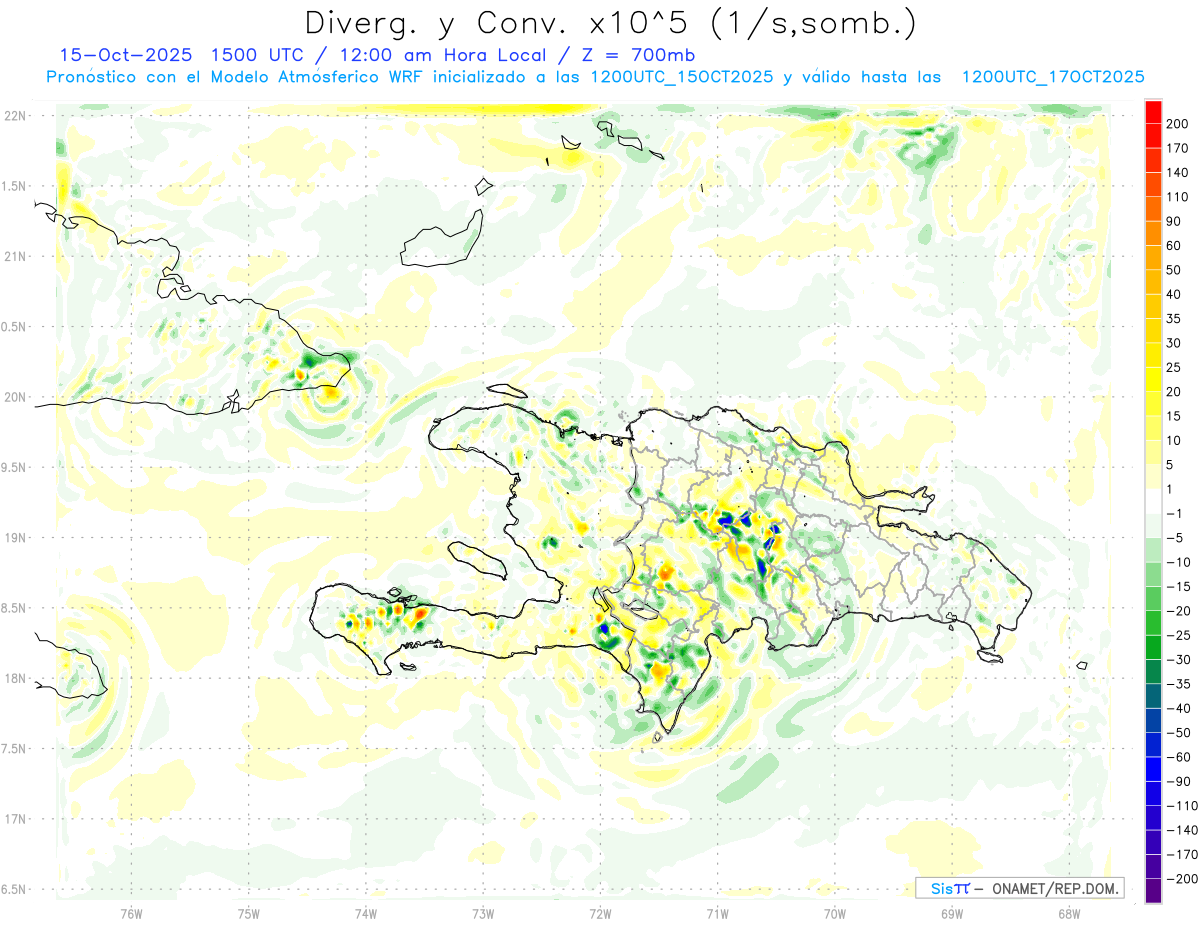
Task: Click the 21N latitude label
Action: tap(16, 256)
